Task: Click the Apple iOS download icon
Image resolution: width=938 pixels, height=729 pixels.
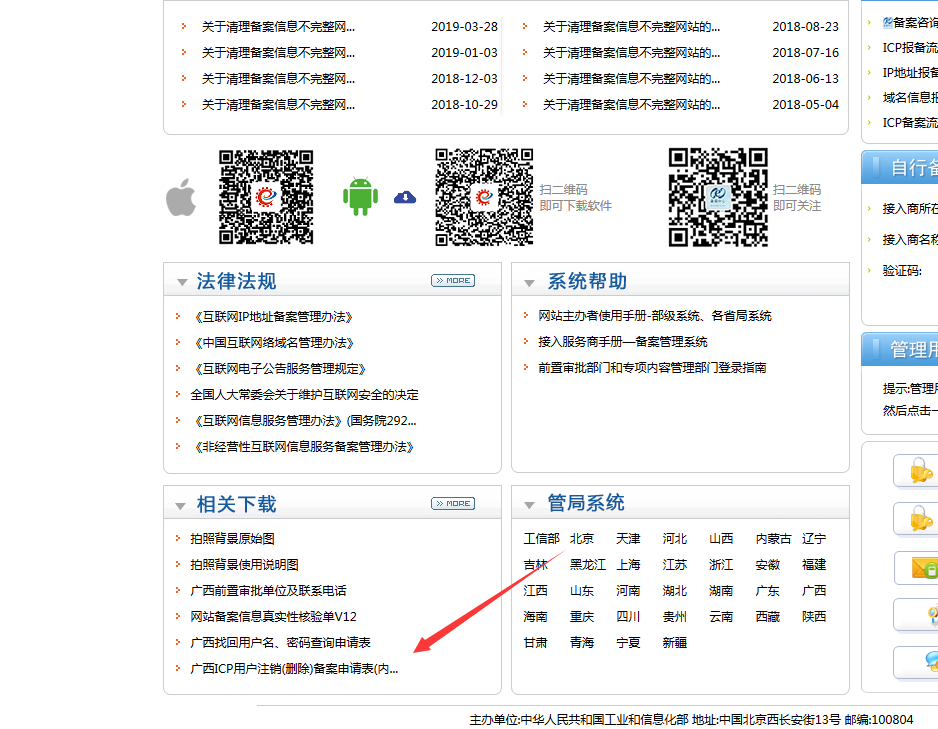Action: tap(181, 198)
